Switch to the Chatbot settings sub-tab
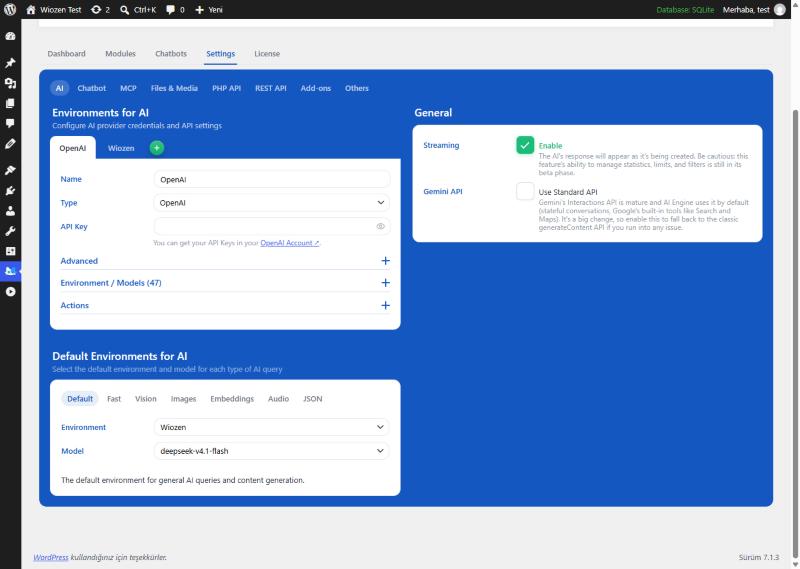Image resolution: width=800 pixels, height=569 pixels. [92, 88]
